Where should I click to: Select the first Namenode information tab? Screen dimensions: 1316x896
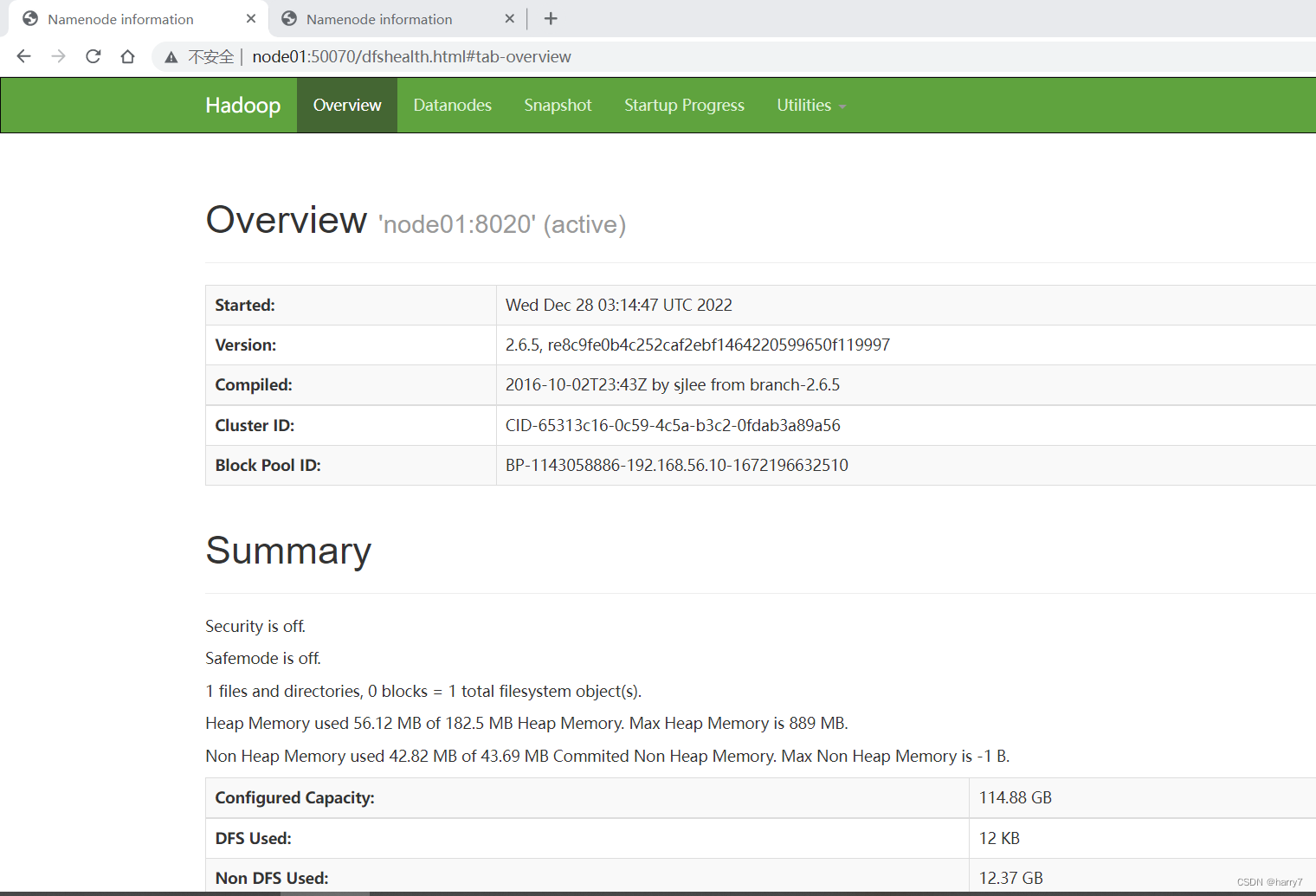click(137, 18)
